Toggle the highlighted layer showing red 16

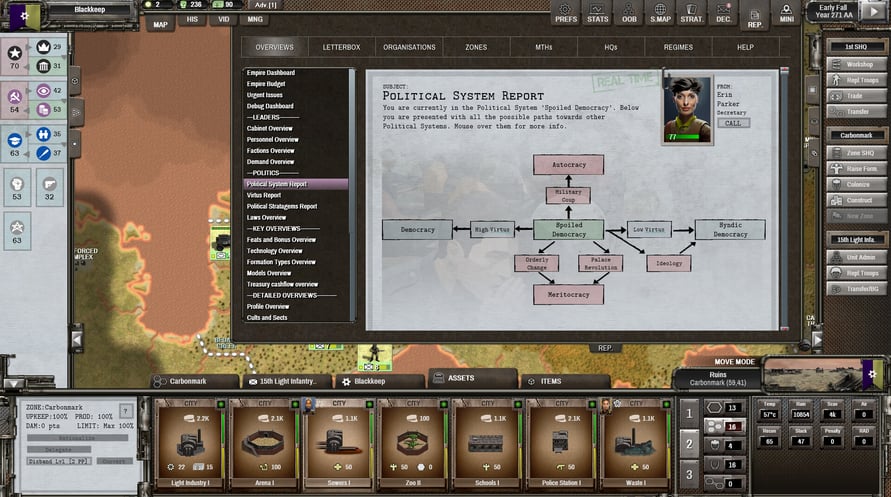pos(724,426)
